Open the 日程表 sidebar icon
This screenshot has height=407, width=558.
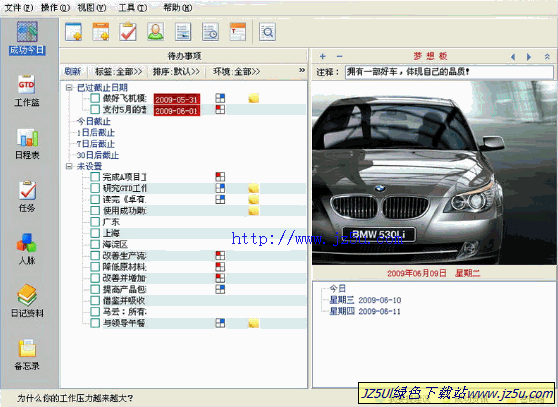pyautogui.click(x=27, y=143)
